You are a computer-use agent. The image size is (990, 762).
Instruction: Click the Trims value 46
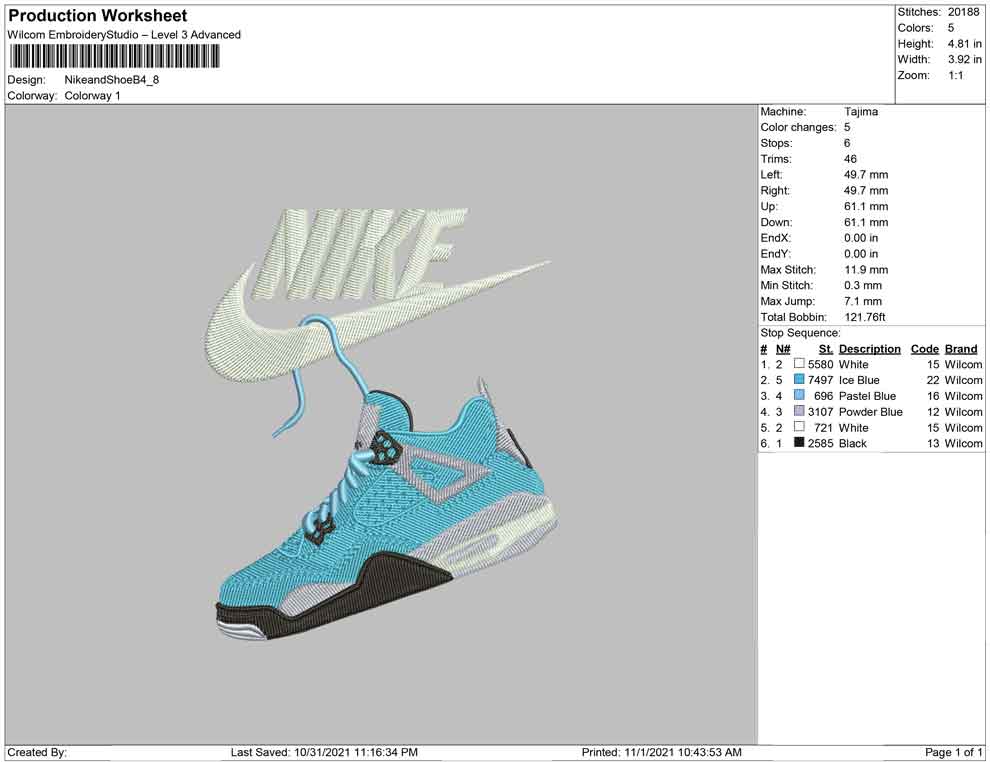click(850, 159)
